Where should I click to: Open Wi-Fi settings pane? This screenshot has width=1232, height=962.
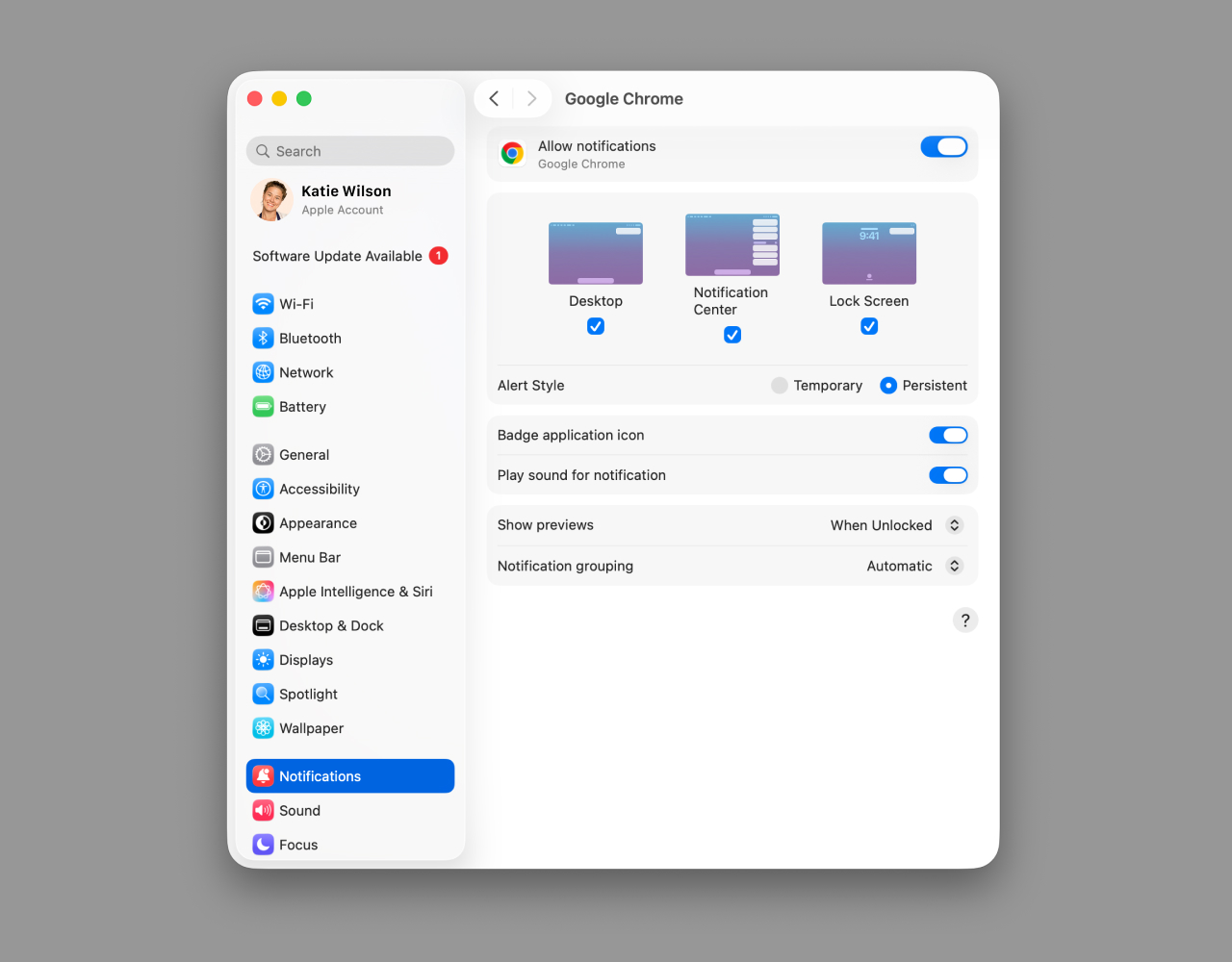pyautogui.click(x=350, y=304)
